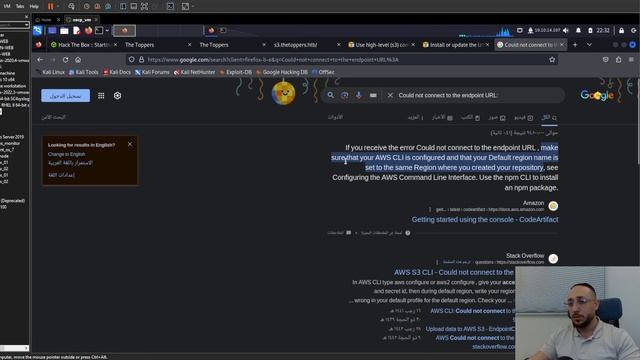Open the Help menu
This screenshot has width=640, height=360.
pos(34,6)
